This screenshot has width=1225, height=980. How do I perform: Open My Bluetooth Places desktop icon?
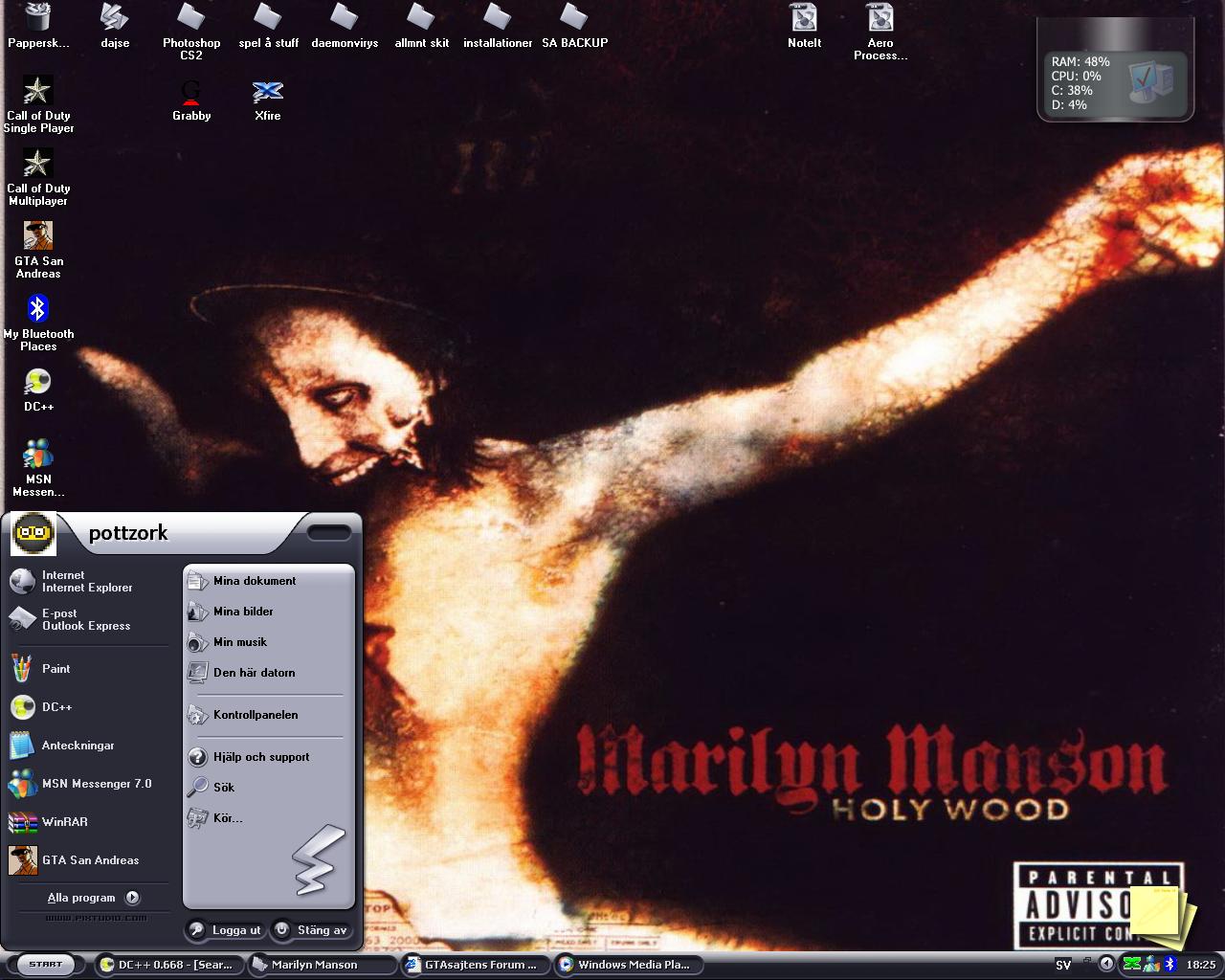coord(38,323)
